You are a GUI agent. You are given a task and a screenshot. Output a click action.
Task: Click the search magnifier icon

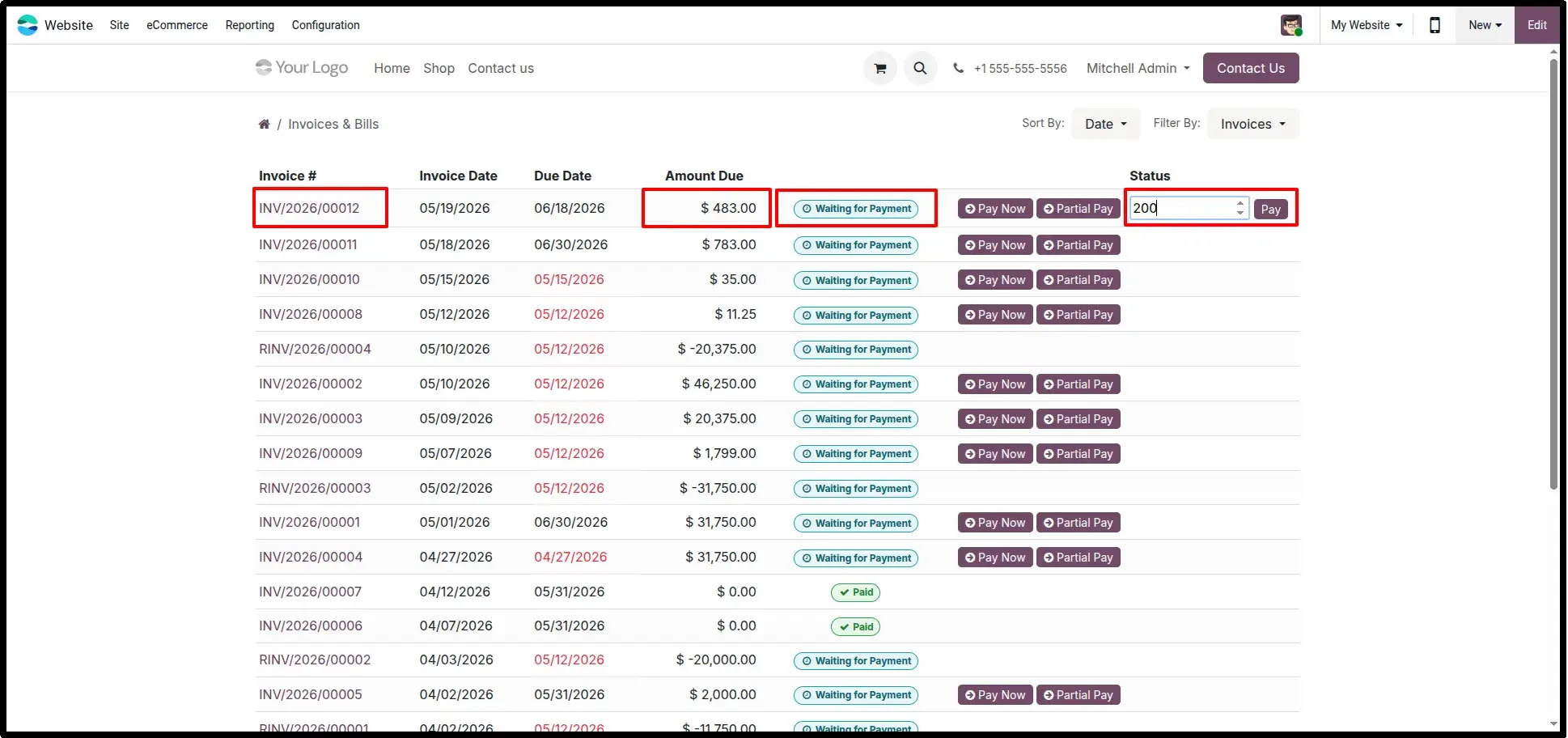pos(920,69)
